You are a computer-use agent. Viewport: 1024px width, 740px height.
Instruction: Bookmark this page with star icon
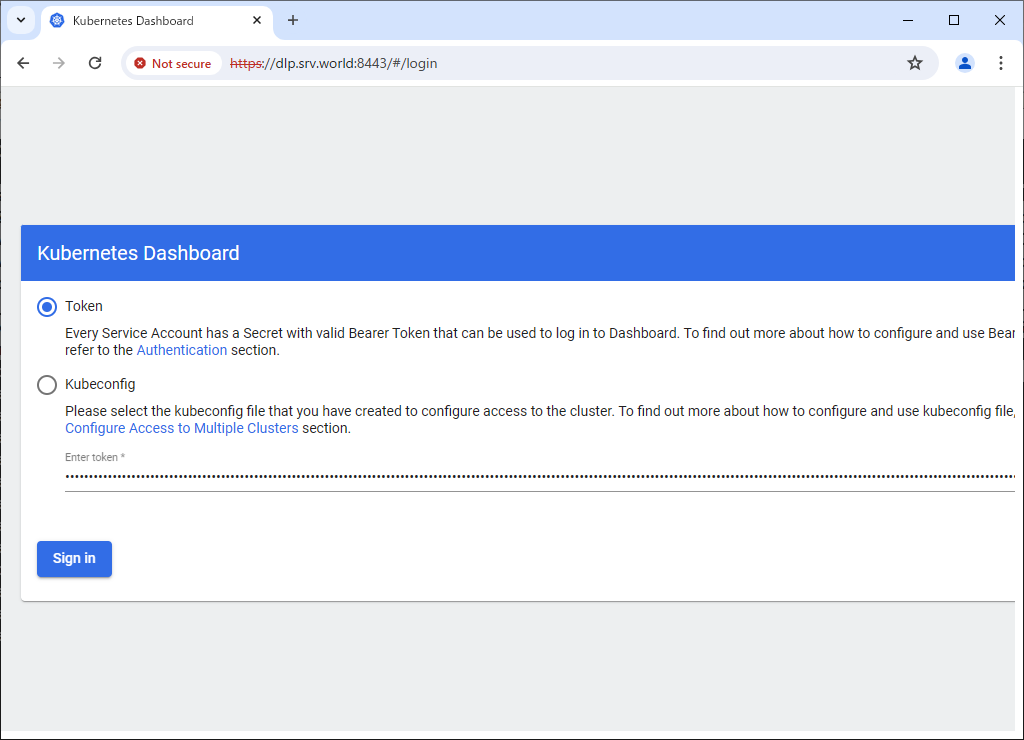click(914, 63)
